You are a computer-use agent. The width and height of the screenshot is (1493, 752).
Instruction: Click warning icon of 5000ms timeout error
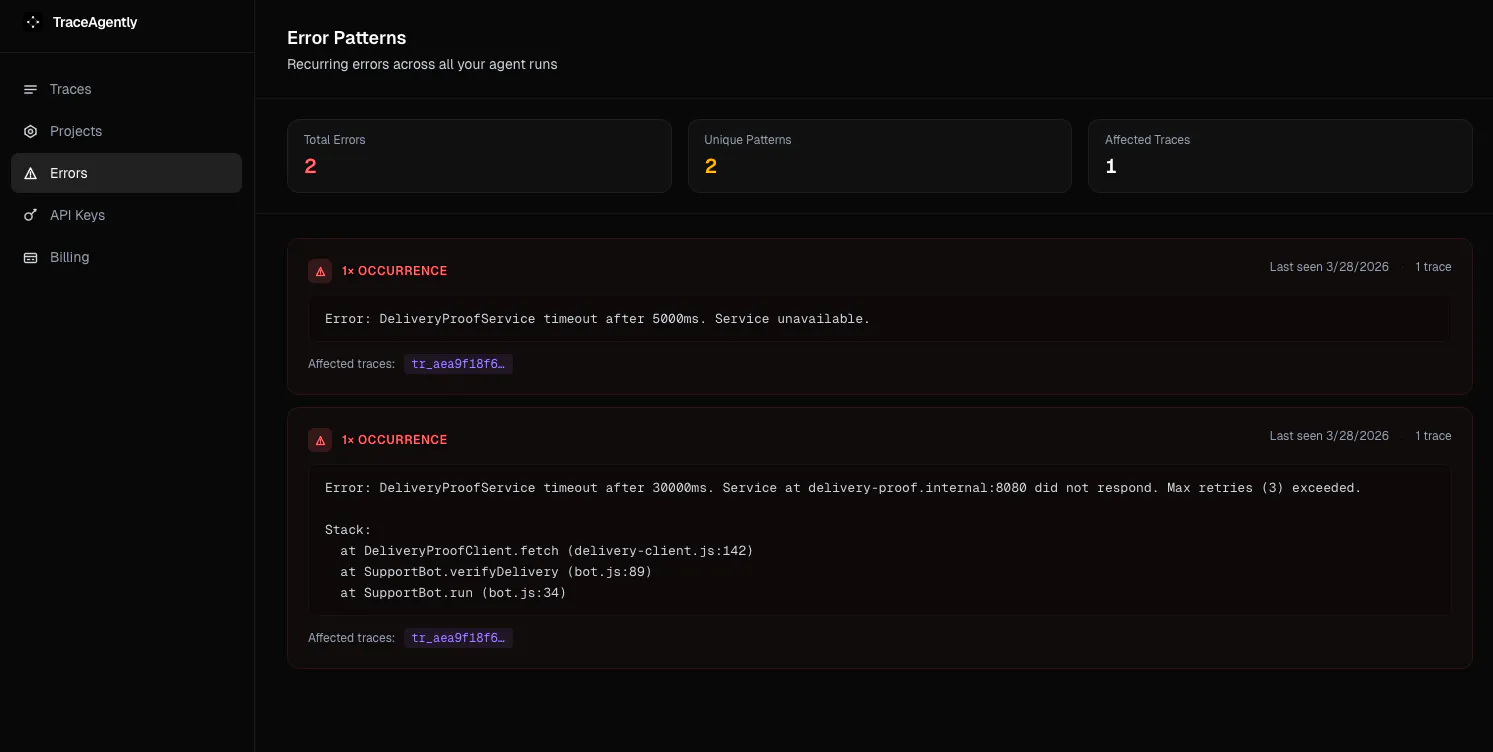tap(320, 271)
